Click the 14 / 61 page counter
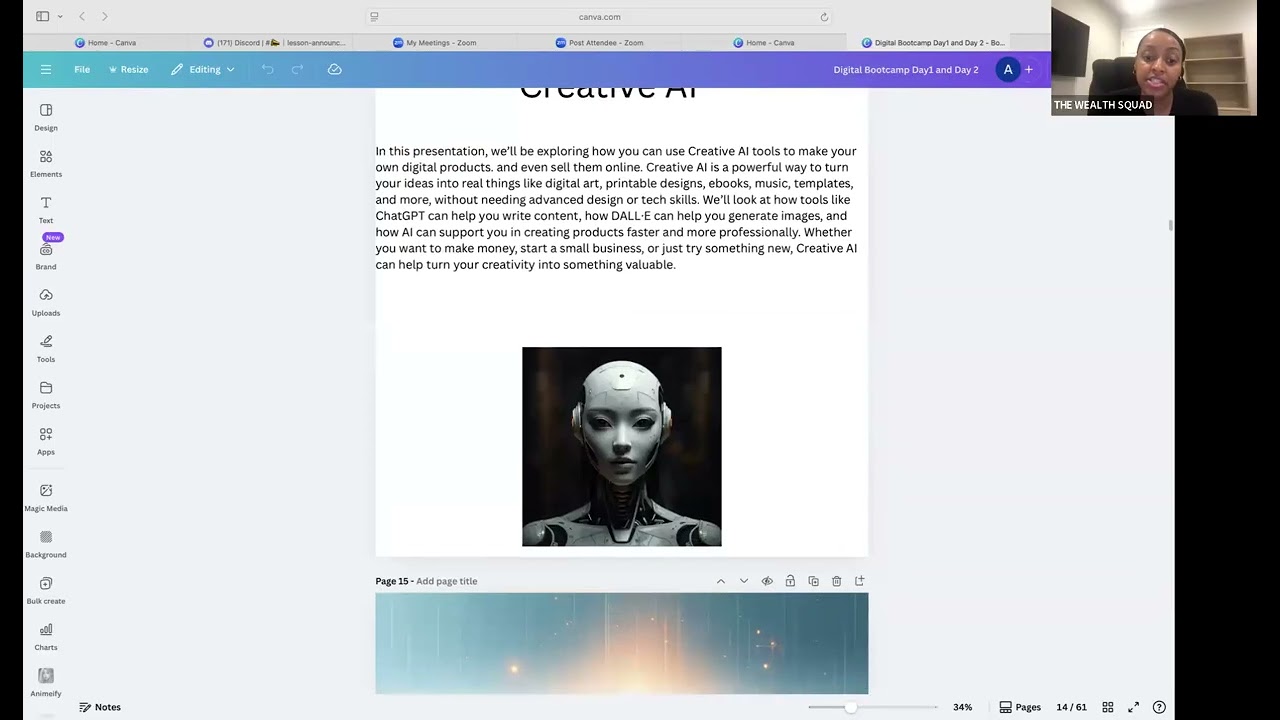1280x720 pixels. pyautogui.click(x=1071, y=707)
